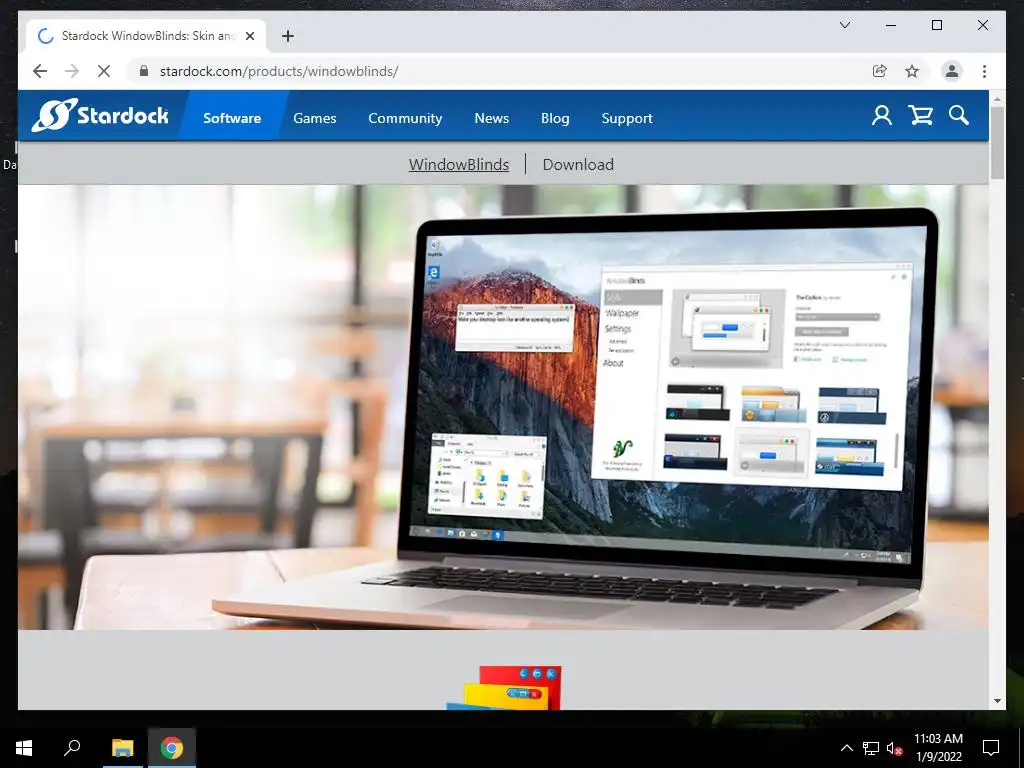Bookmark this page with the star icon
This screenshot has height=768, width=1024.
click(x=912, y=71)
